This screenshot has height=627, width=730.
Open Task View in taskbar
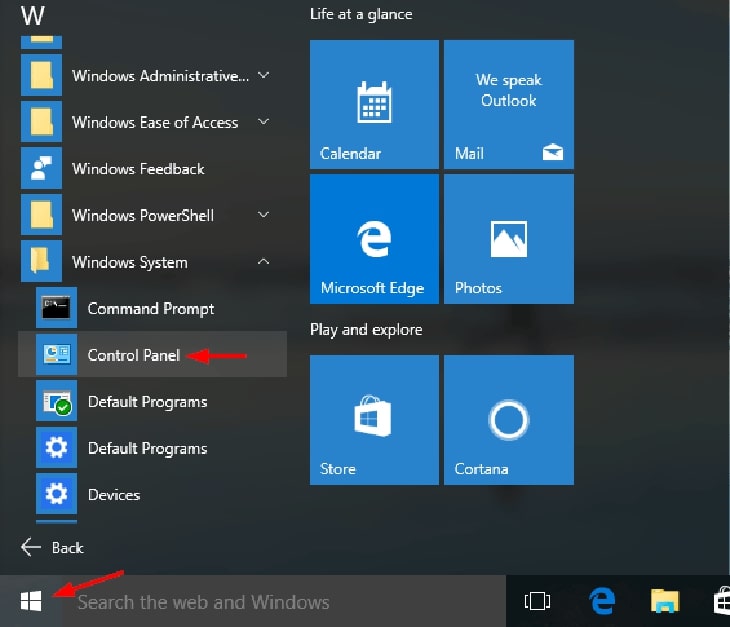pos(538,601)
